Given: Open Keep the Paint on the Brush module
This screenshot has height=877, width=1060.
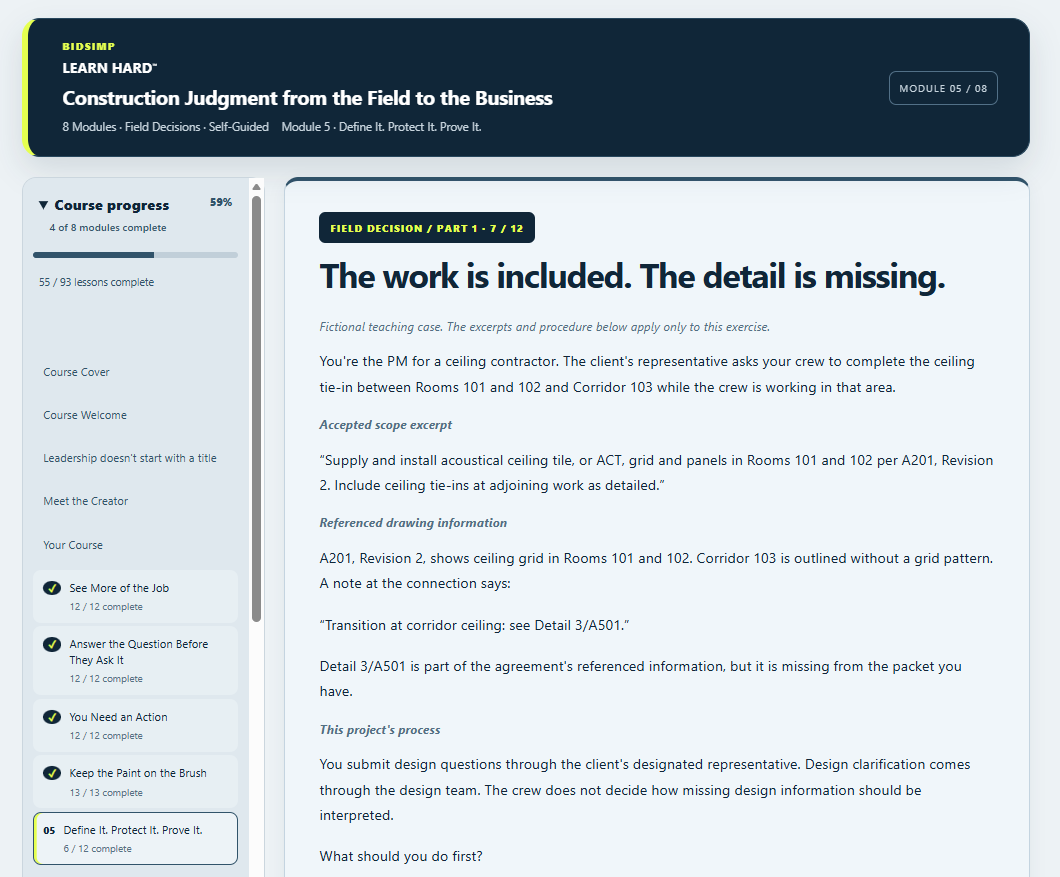Looking at the screenshot, I should 135,782.
